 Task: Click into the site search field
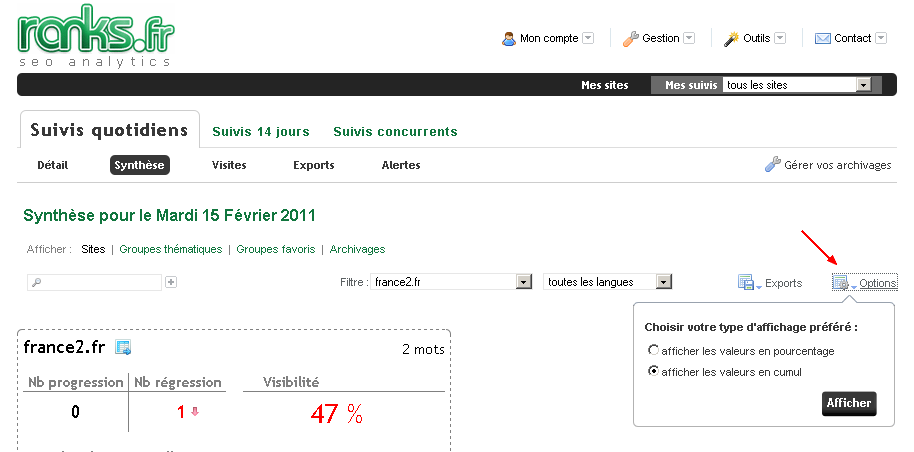pyautogui.click(x=94, y=282)
